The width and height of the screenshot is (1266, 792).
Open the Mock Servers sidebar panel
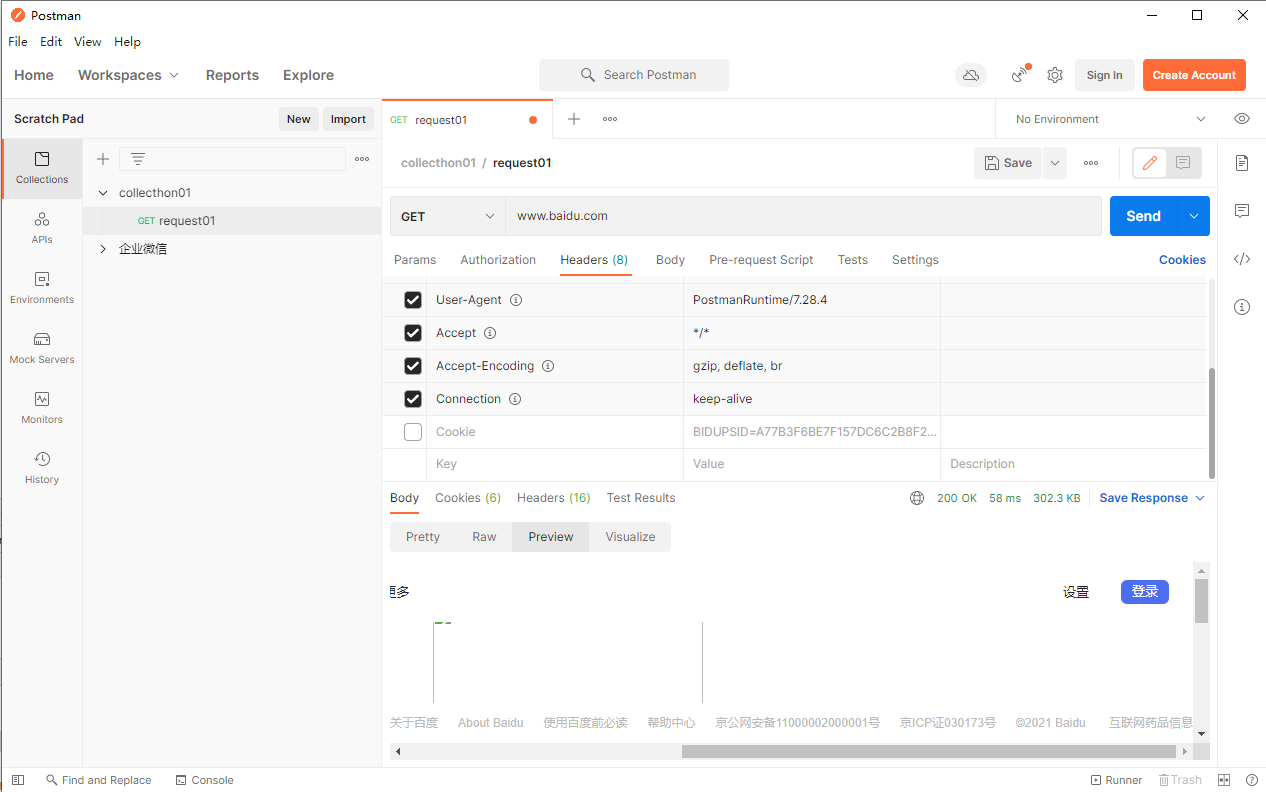tap(42, 348)
